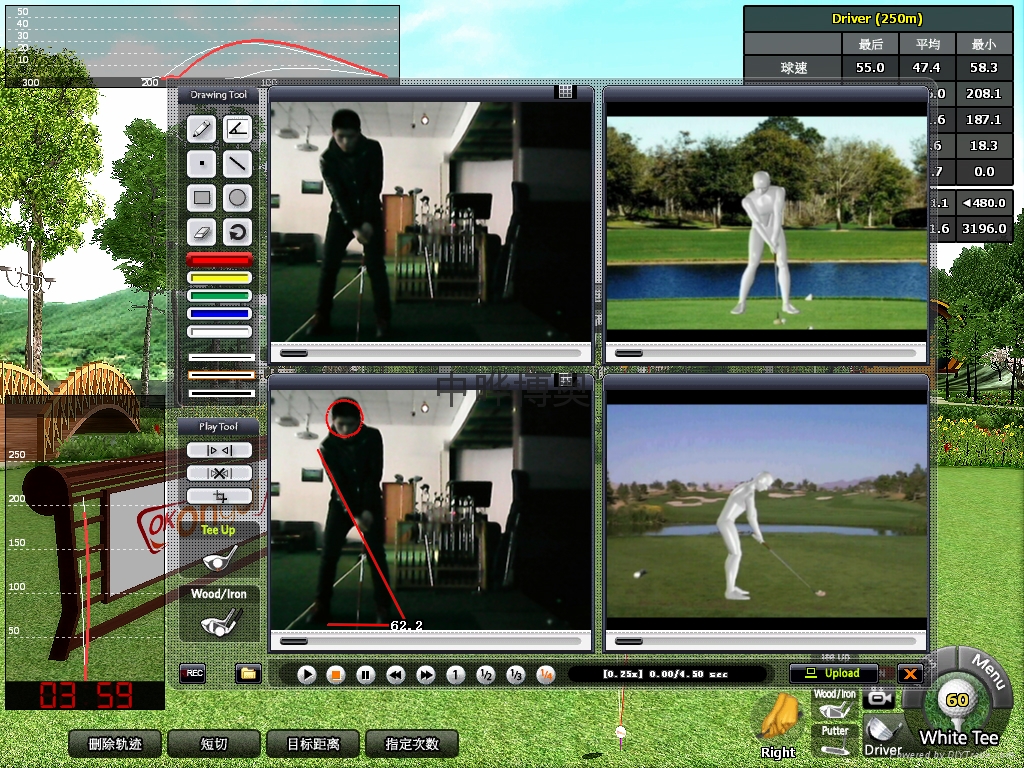Select the pencil freehand drawing tool
Screen dimensions: 1024x768
(x=202, y=129)
